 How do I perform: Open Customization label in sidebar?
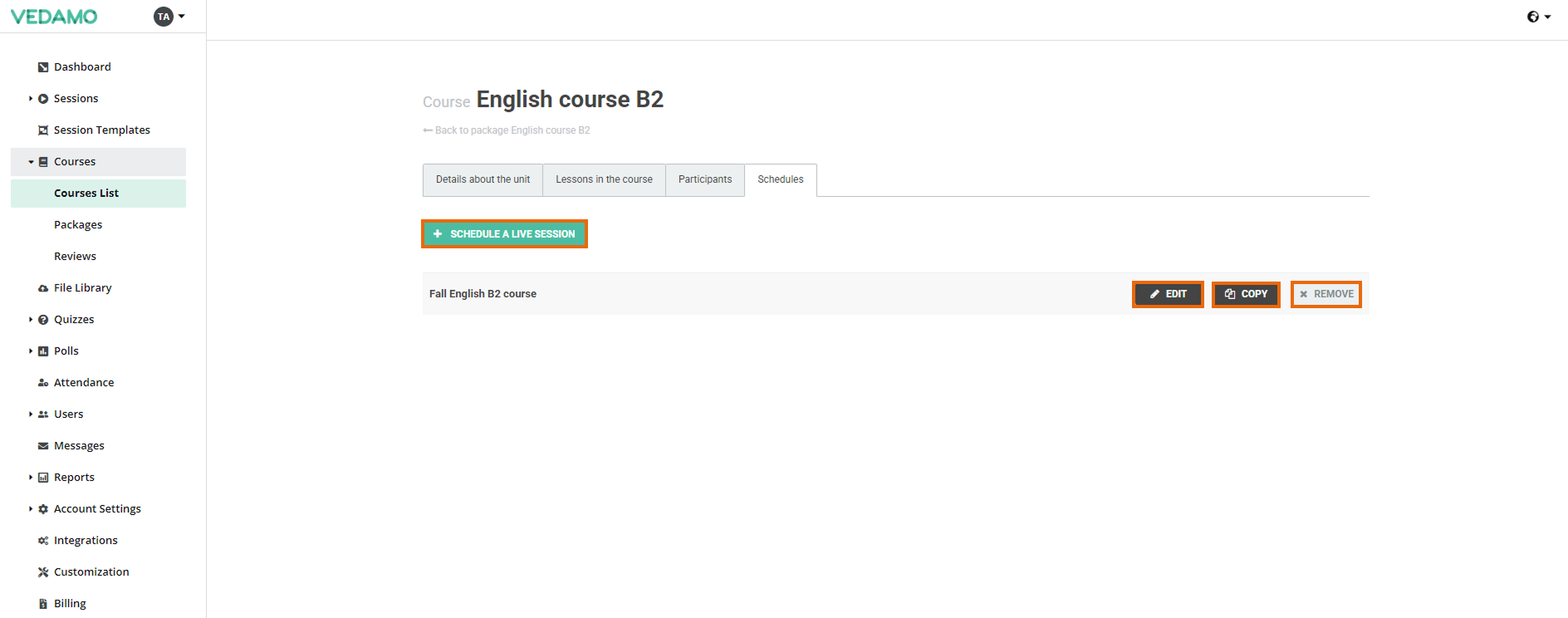[x=91, y=572]
